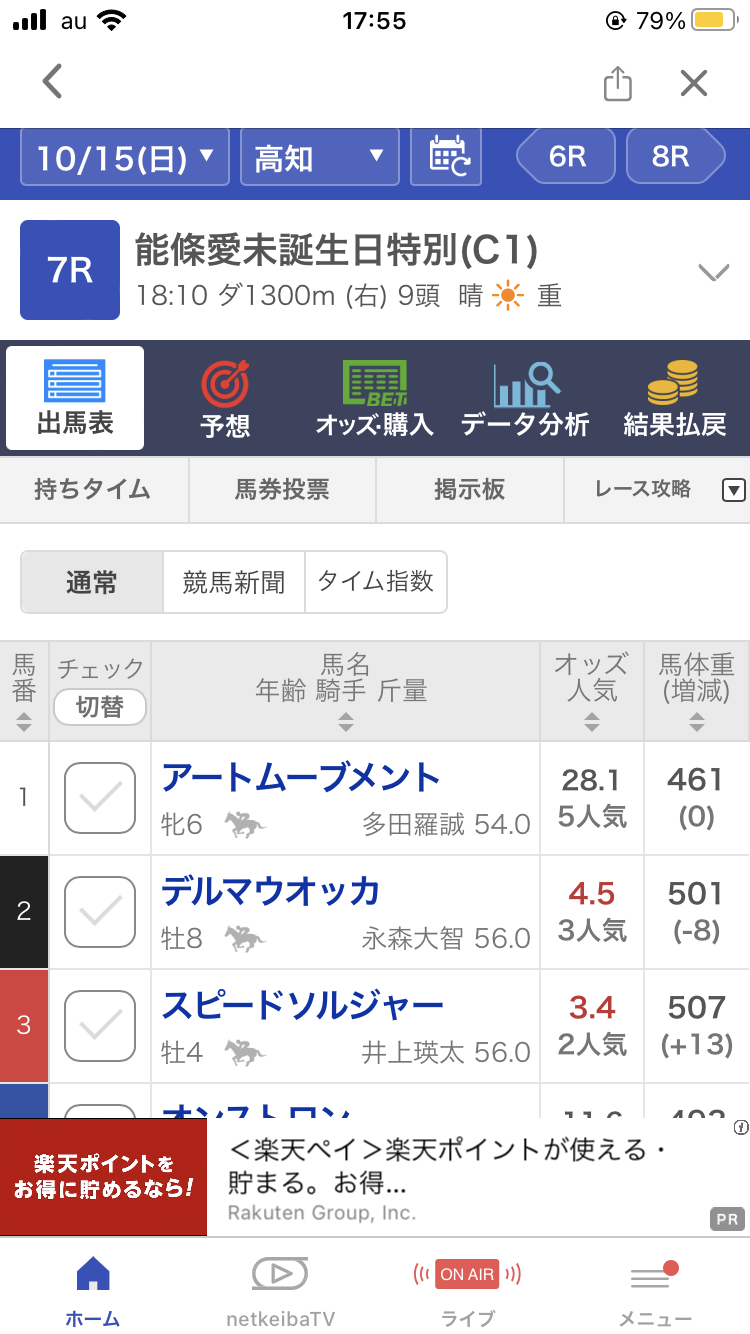Sort by オッズ人気 column arrows
750x1334 pixels.
click(x=592, y=722)
